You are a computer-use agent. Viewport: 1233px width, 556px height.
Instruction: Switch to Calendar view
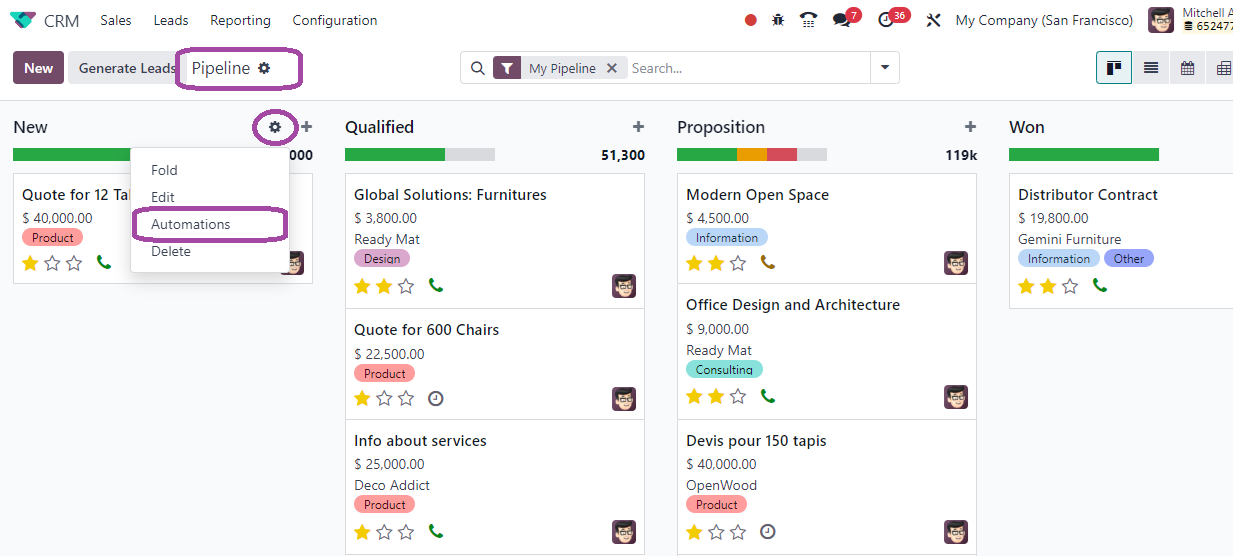[1187, 68]
